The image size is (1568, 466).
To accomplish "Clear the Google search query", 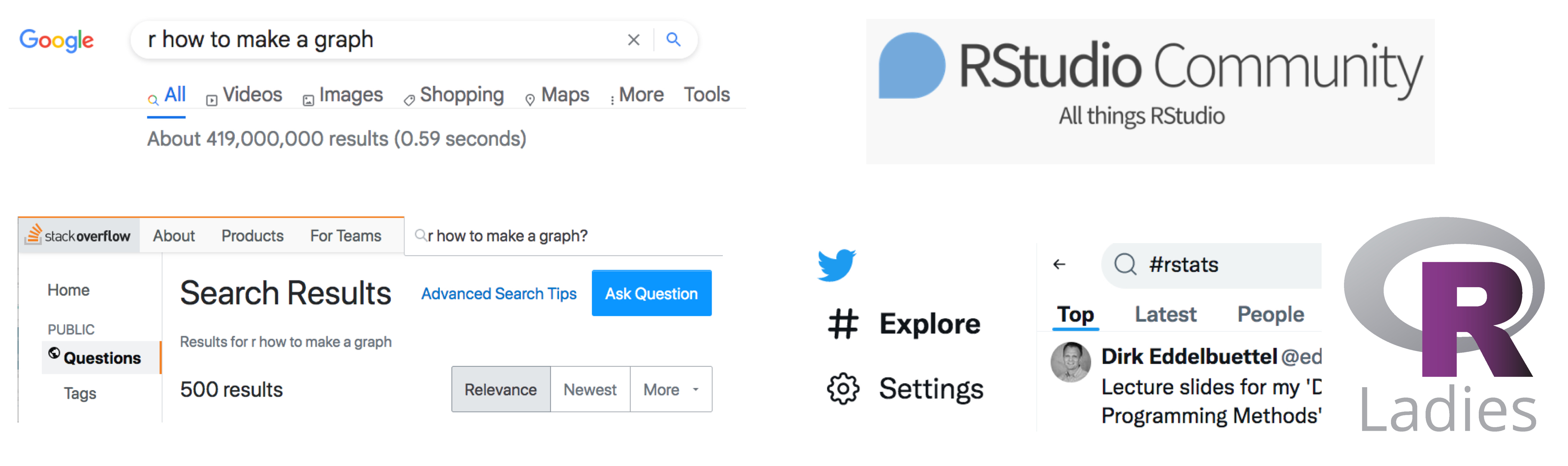I will (633, 40).
